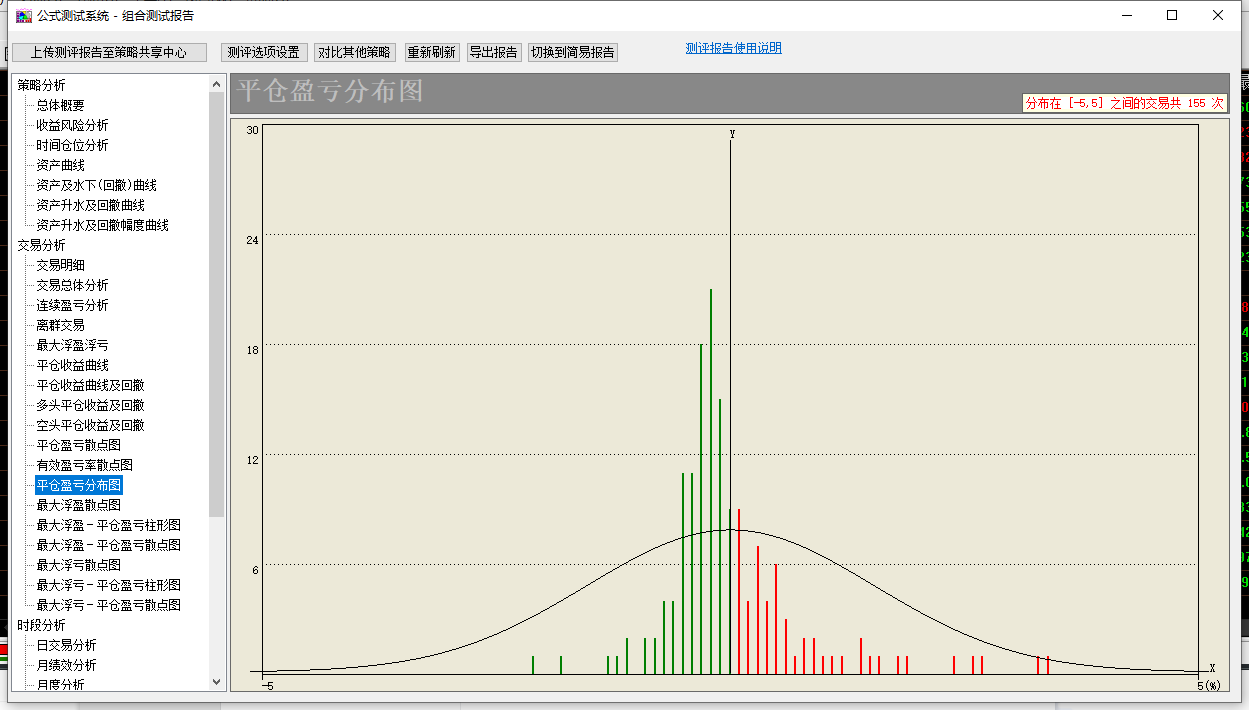This screenshot has width=1249, height=710.
Task: Open 资产升水及回撤曲线
Action: click(91, 205)
